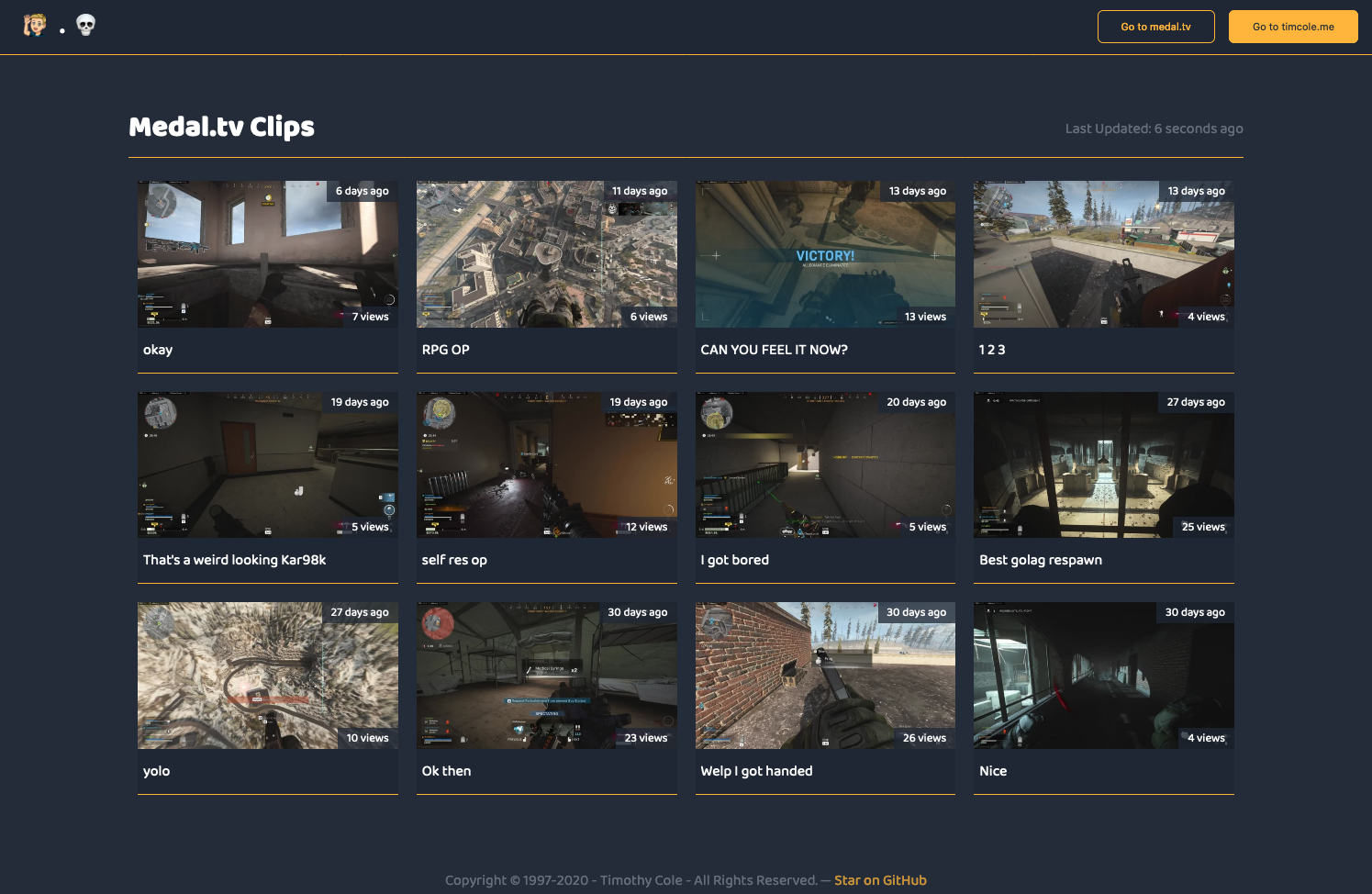This screenshot has height=894, width=1372.
Task: Click the skull emoji icon
Action: (85, 25)
